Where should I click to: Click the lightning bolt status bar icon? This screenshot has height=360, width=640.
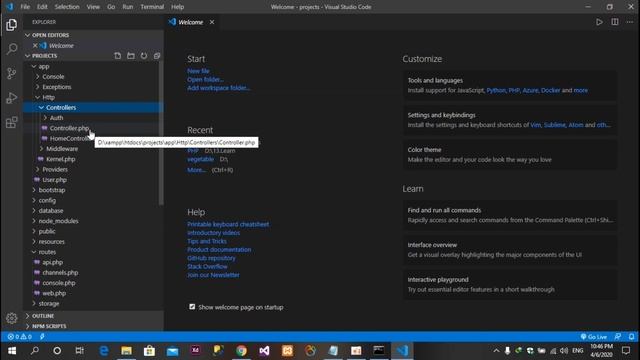click(42, 337)
